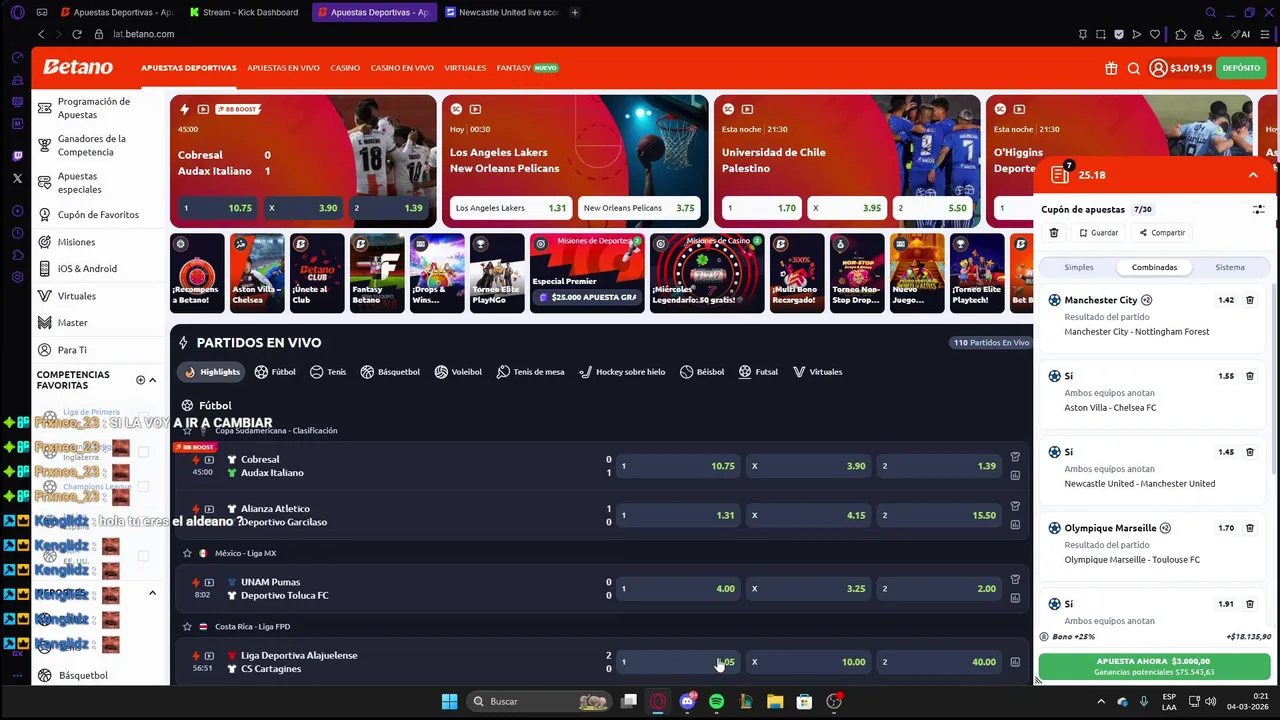Pick the 4.15 draw odds for Alianza Atletico
This screenshot has height=720, width=1280.
click(x=809, y=515)
